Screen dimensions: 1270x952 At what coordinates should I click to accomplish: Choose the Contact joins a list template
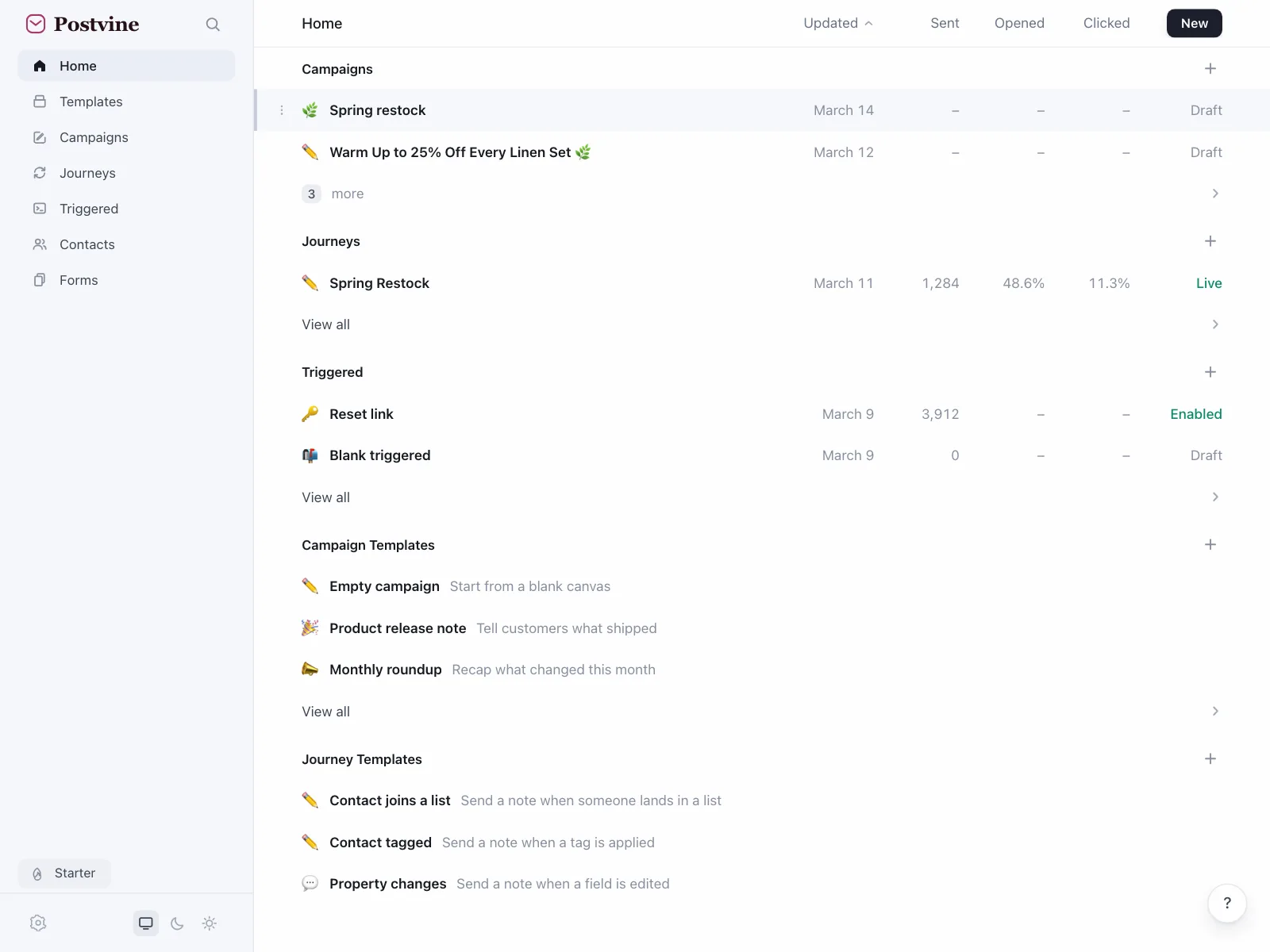pyautogui.click(x=762, y=800)
